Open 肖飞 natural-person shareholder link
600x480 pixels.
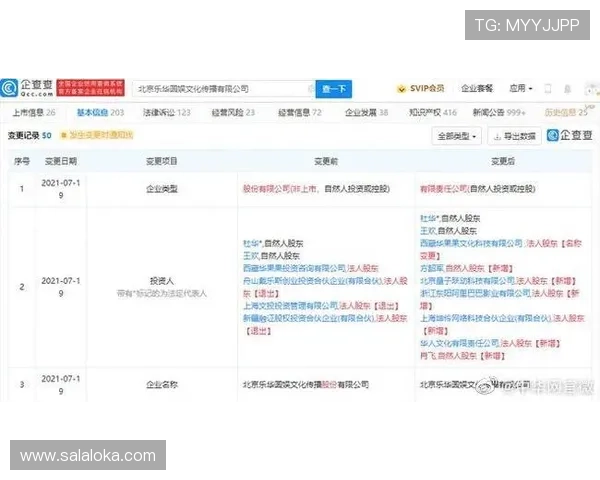(427, 356)
